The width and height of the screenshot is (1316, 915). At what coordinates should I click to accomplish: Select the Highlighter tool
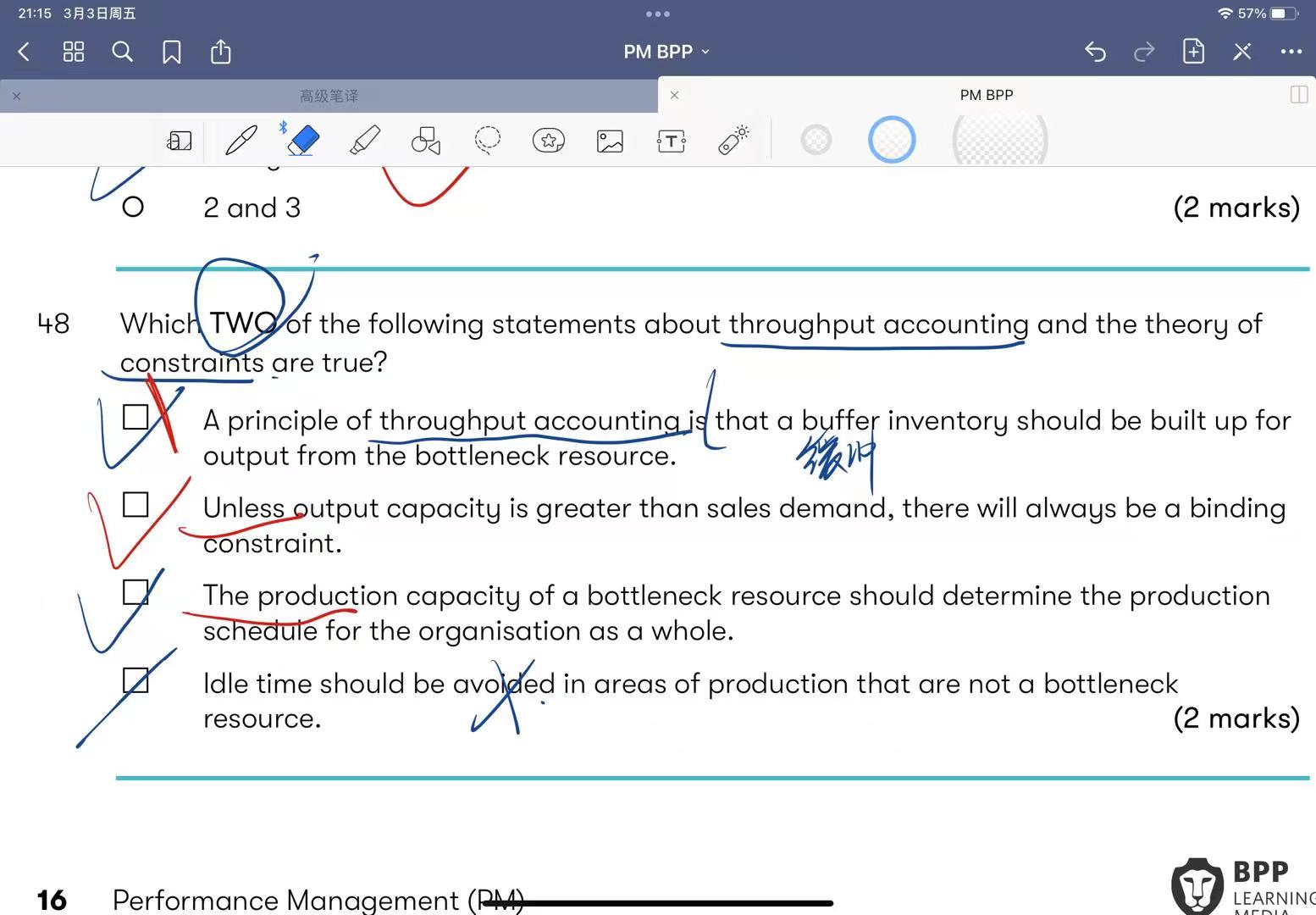click(365, 140)
